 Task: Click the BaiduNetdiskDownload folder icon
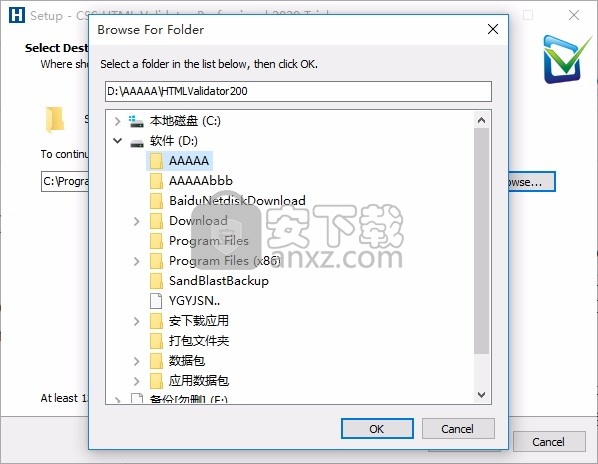[x=156, y=201]
